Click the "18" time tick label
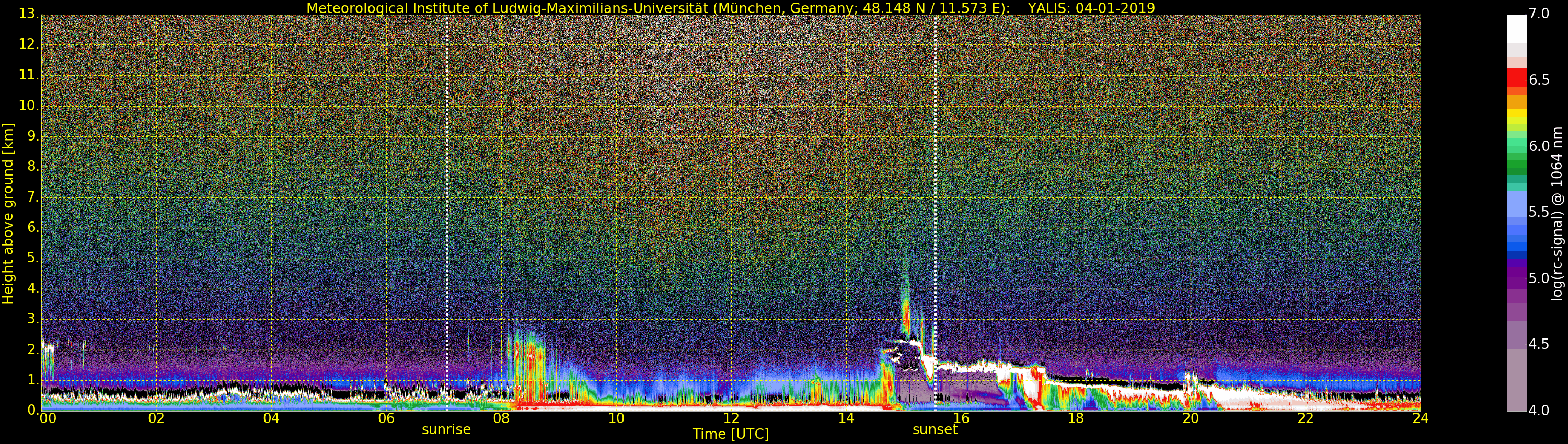The width and height of the screenshot is (1568, 444). tap(1076, 418)
